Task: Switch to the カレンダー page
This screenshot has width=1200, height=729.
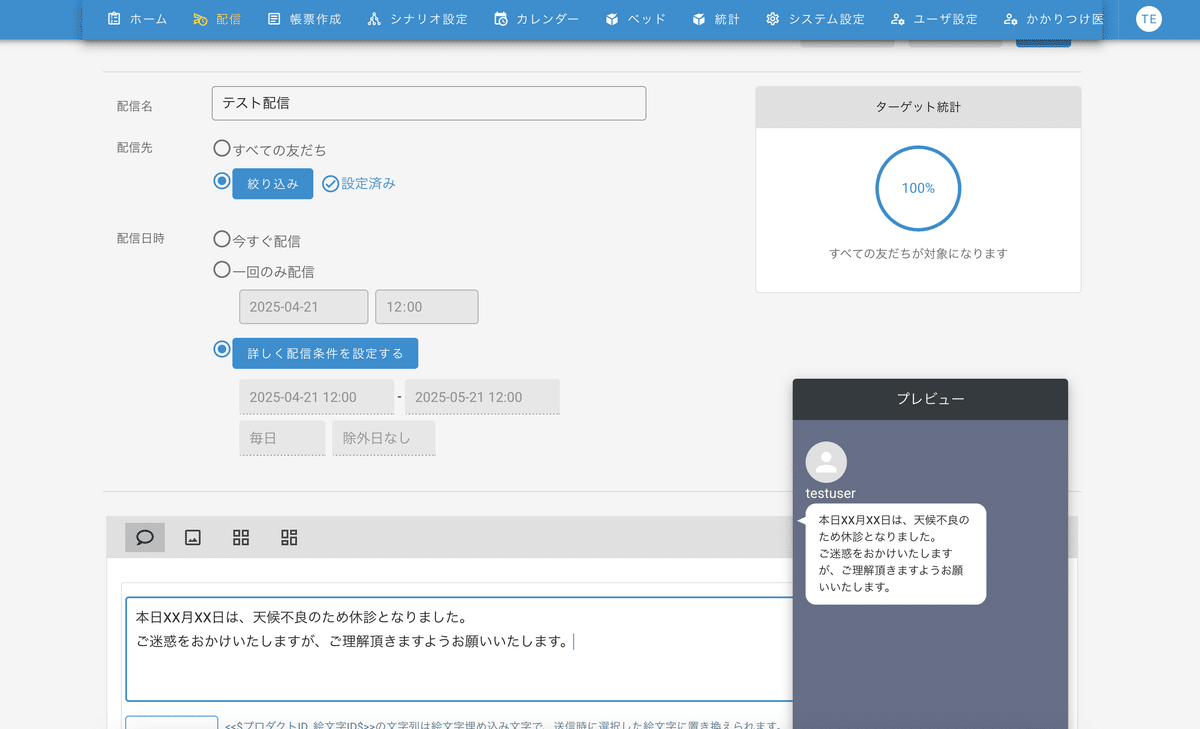Action: [x=535, y=19]
